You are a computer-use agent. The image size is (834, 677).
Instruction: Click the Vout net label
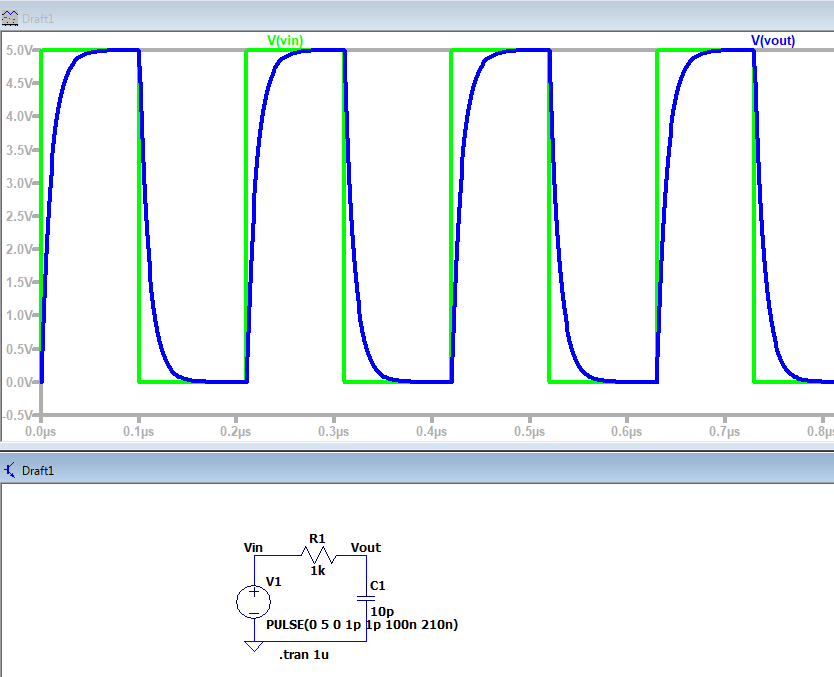coord(365,547)
